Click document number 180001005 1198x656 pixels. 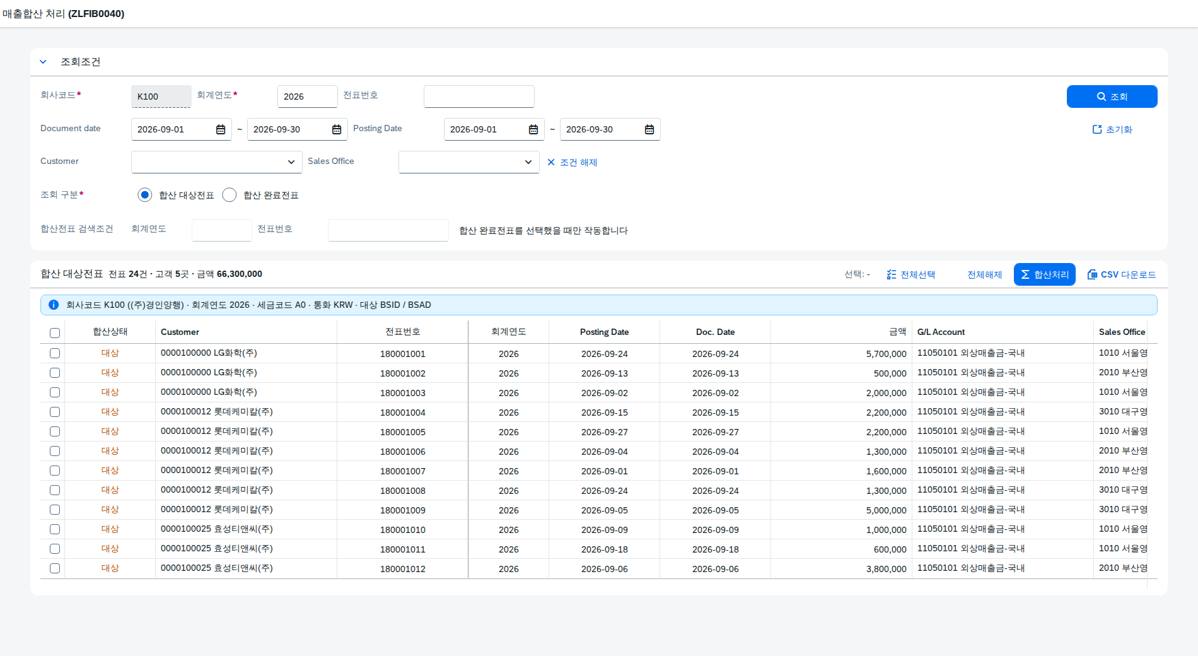(403, 432)
